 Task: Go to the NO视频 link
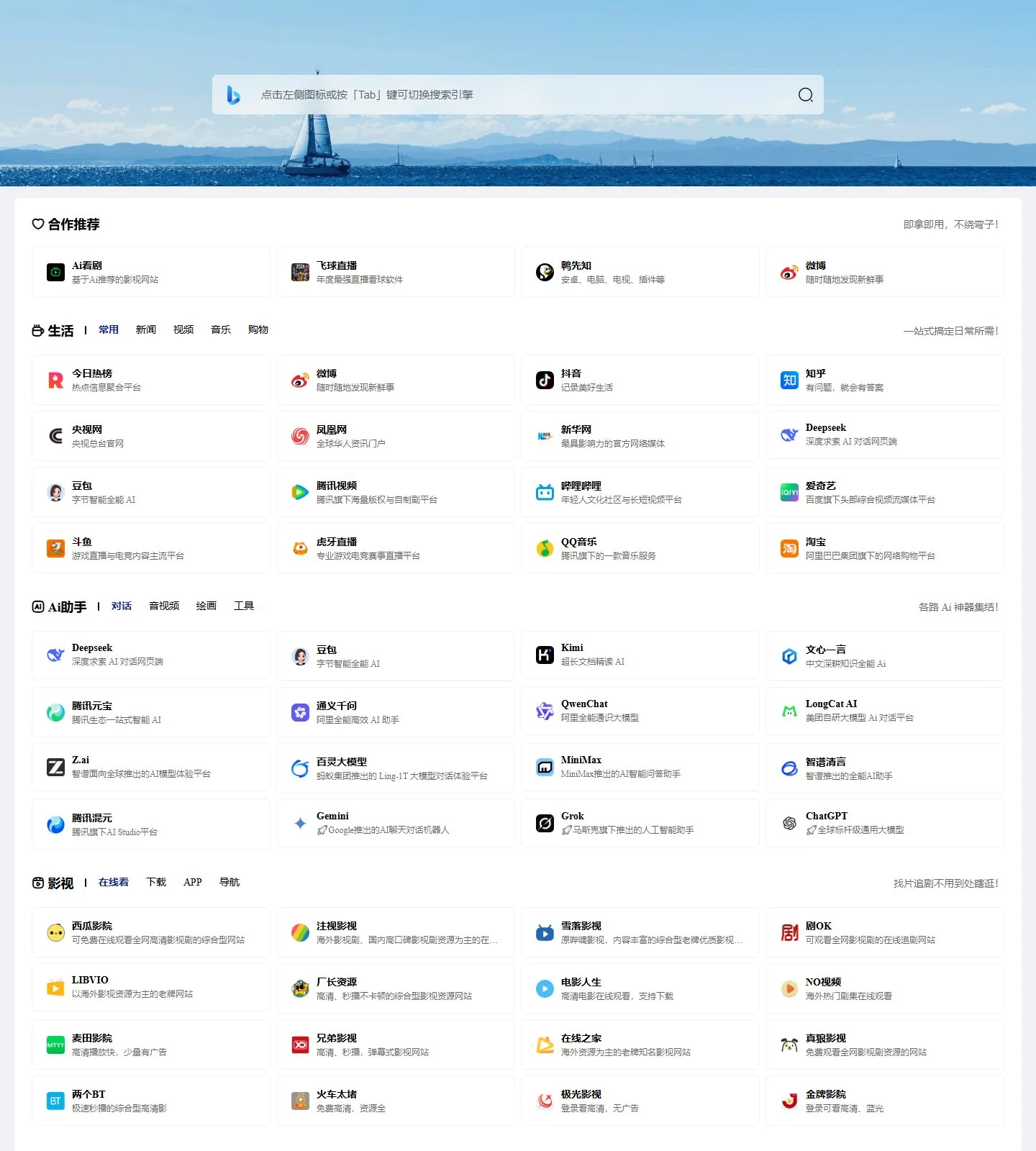(x=885, y=988)
